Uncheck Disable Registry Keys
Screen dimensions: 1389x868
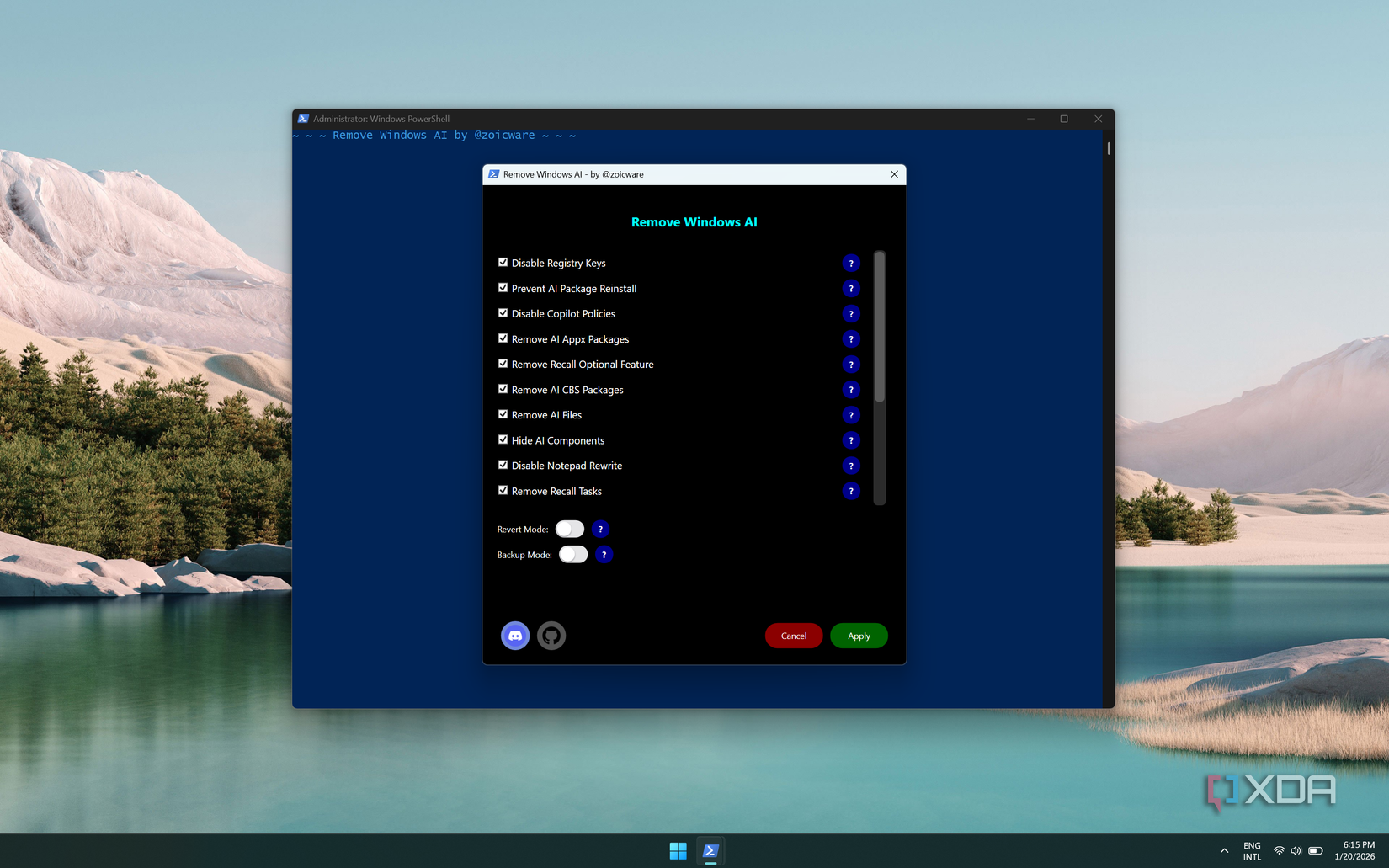pos(503,262)
